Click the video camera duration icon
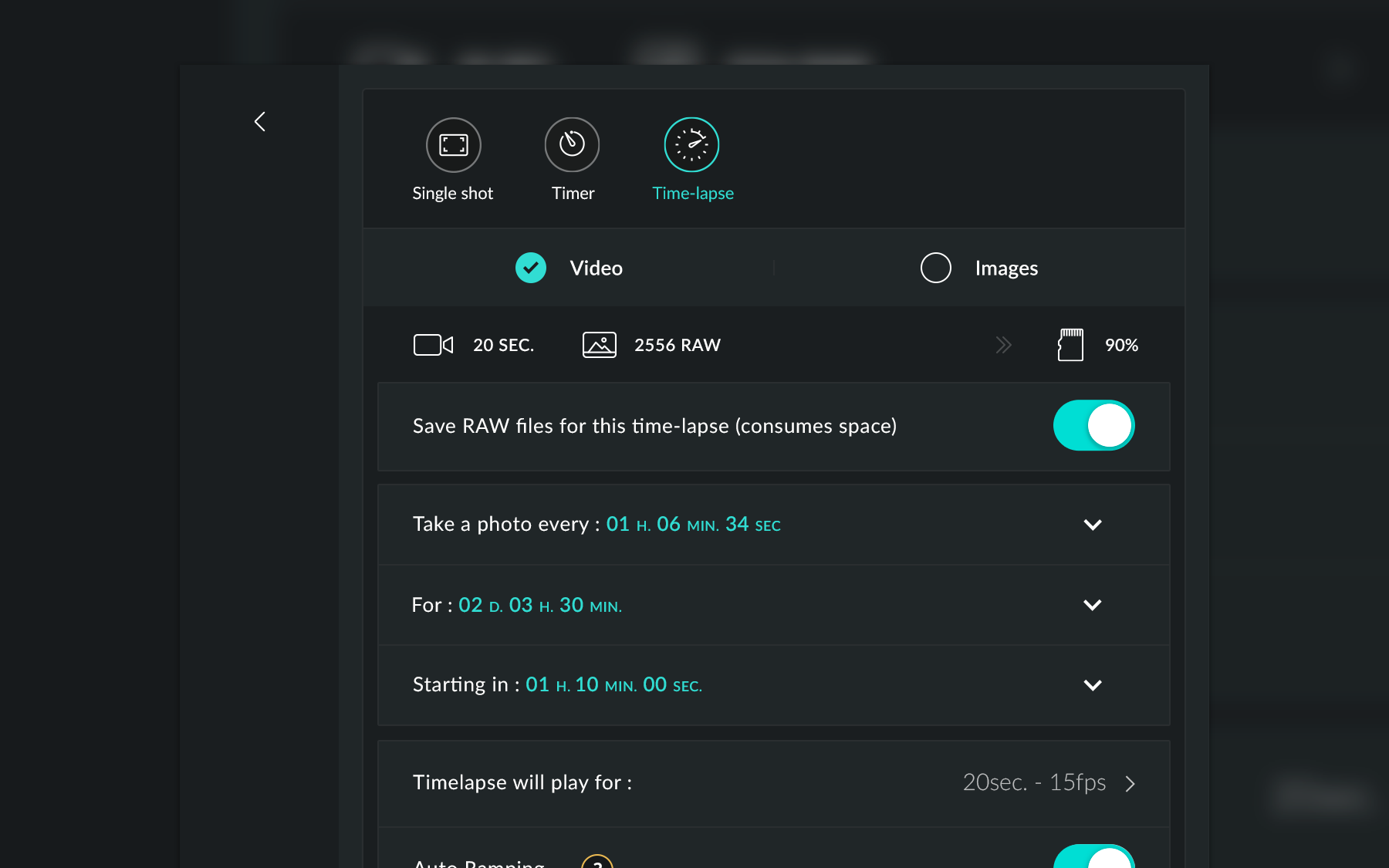 point(433,345)
